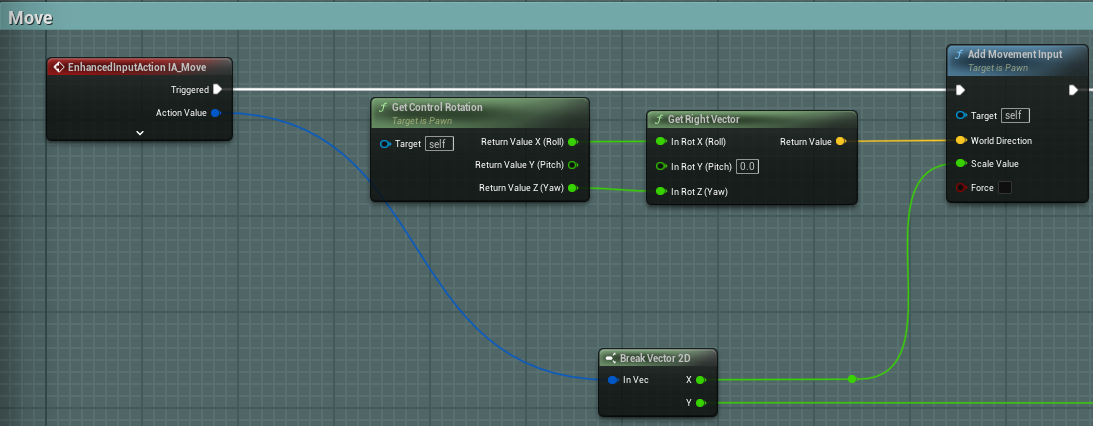Image resolution: width=1093 pixels, height=426 pixels.
Task: Click the function icon on Add Movement Input
Action: click(959, 54)
